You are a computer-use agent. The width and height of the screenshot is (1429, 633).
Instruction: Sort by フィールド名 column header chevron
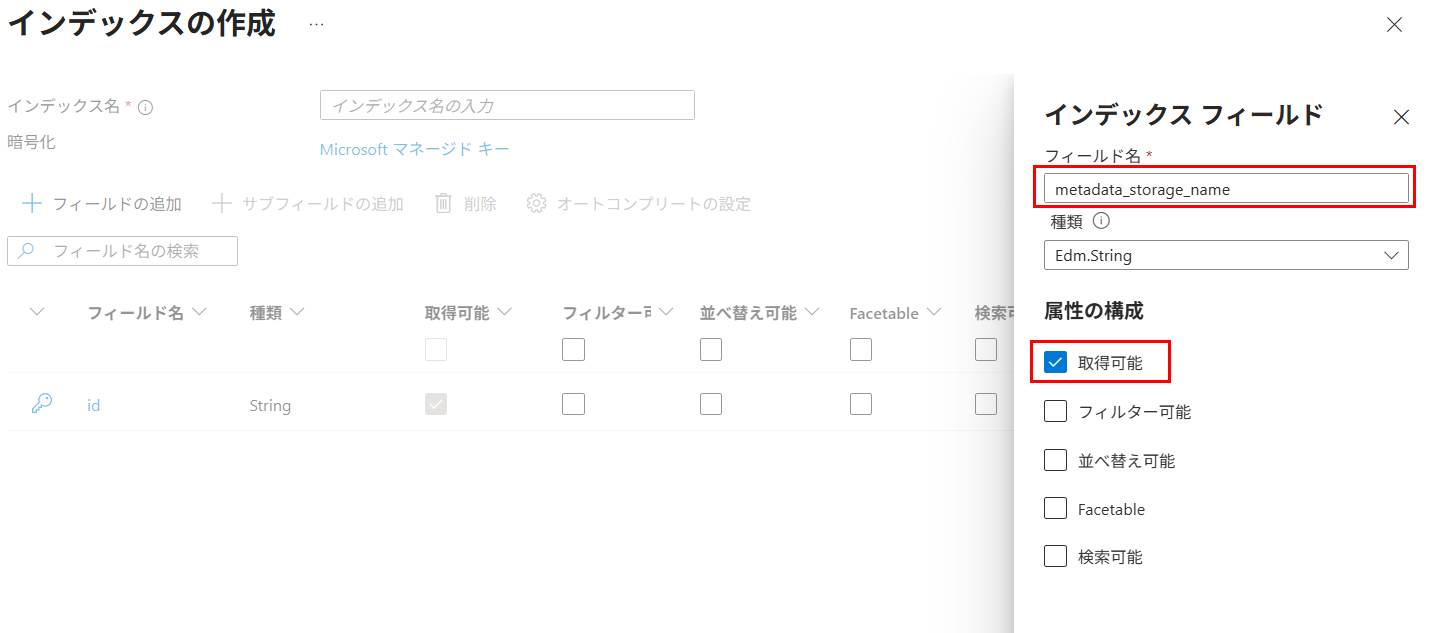click(199, 313)
